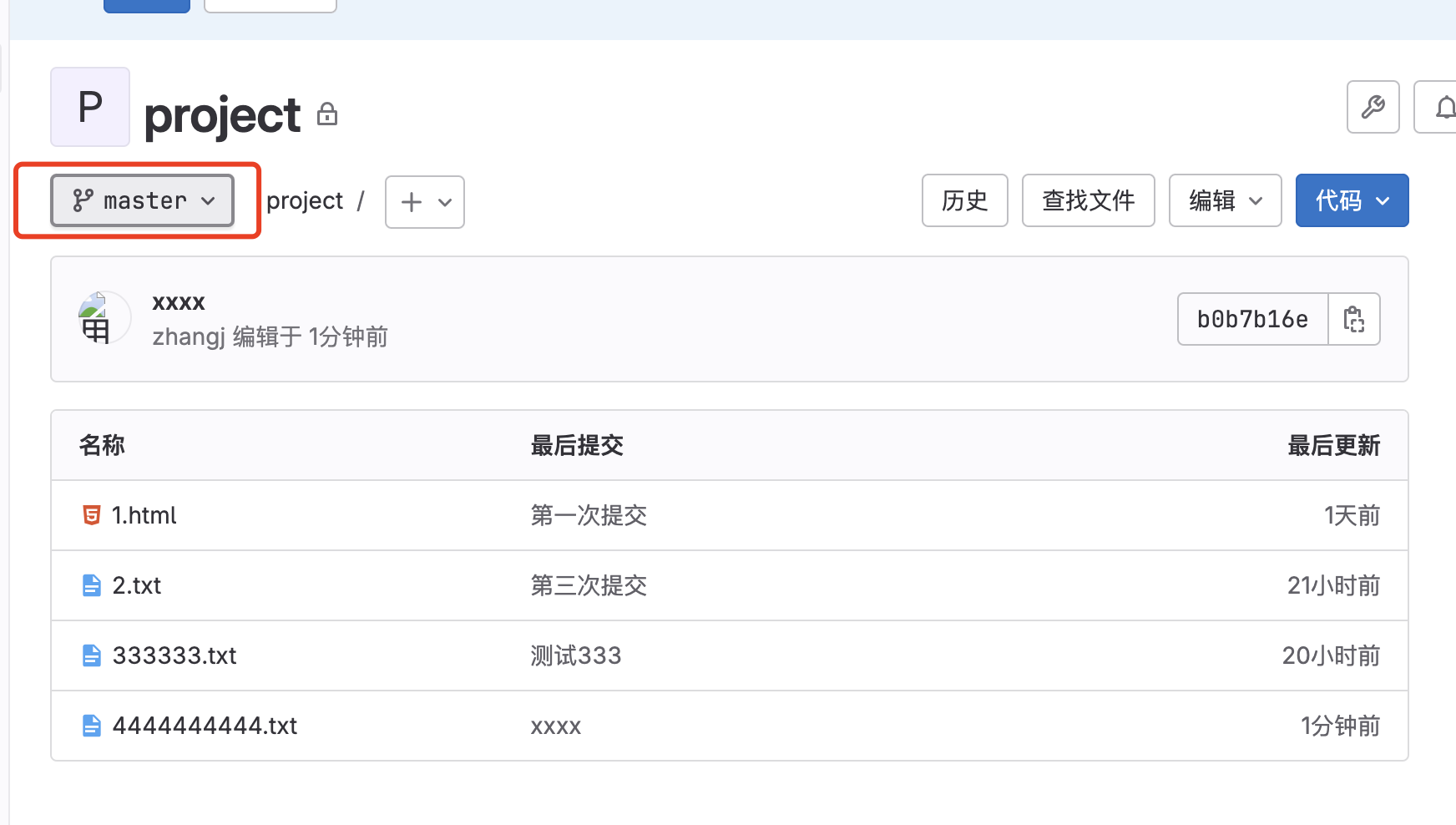Viewport: 1456px width, 825px height.
Task: Click the committer avatar next to xxxx
Action: coord(102,318)
